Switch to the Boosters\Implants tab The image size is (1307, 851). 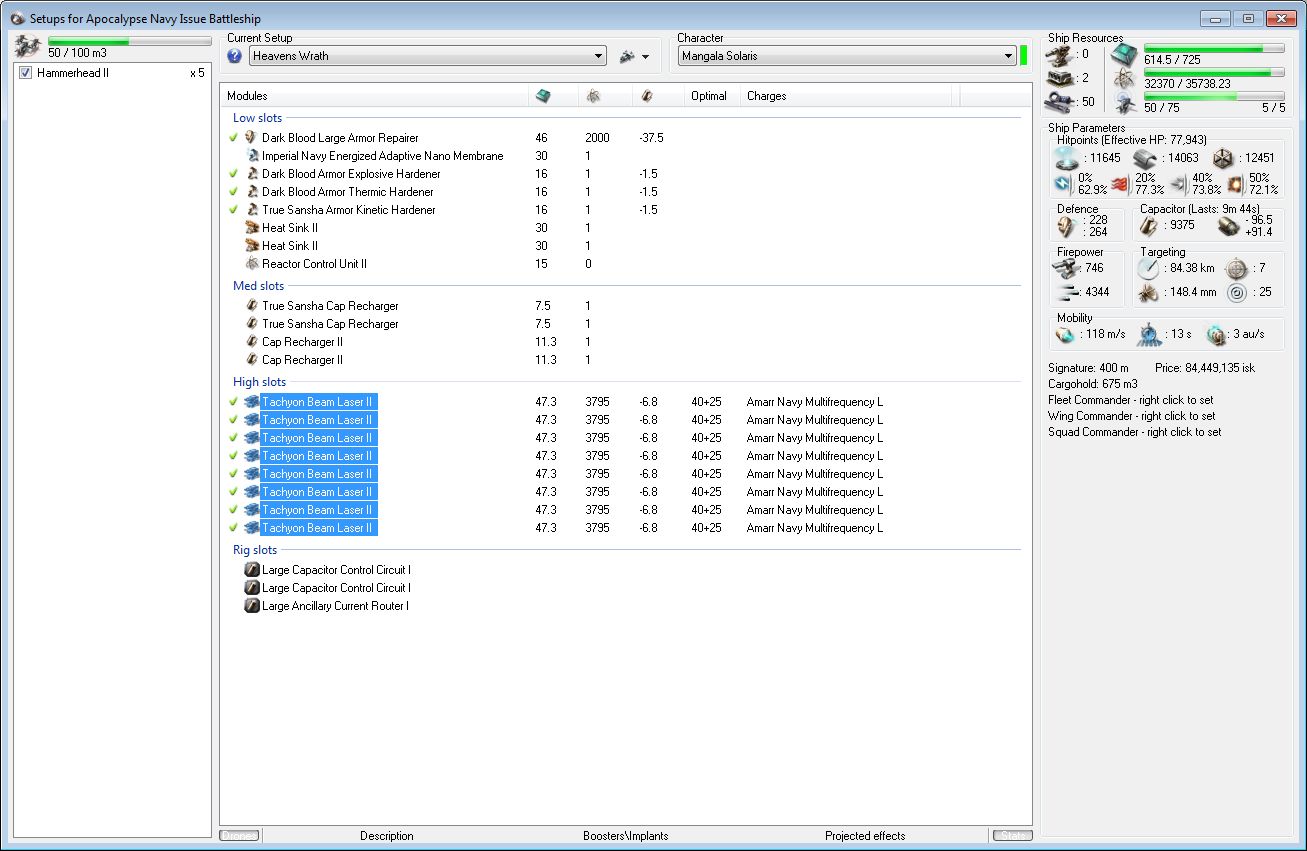coord(625,836)
